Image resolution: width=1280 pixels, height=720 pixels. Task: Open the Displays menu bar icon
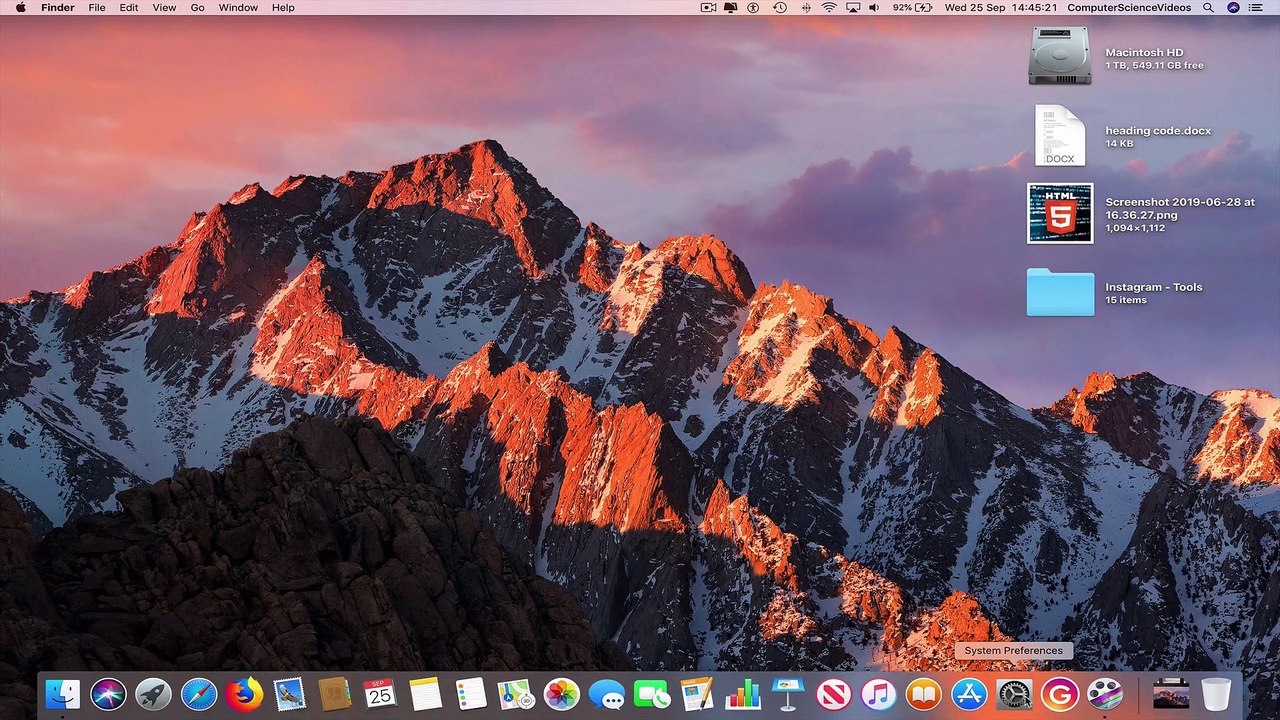[x=730, y=7]
